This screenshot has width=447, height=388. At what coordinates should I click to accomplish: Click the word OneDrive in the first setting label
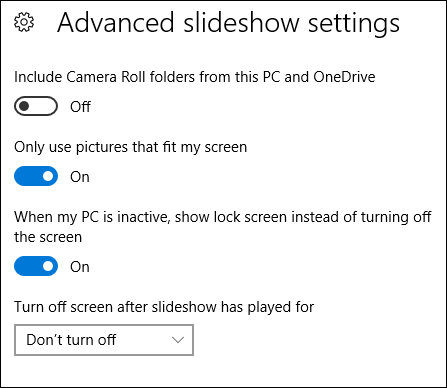pos(344,77)
